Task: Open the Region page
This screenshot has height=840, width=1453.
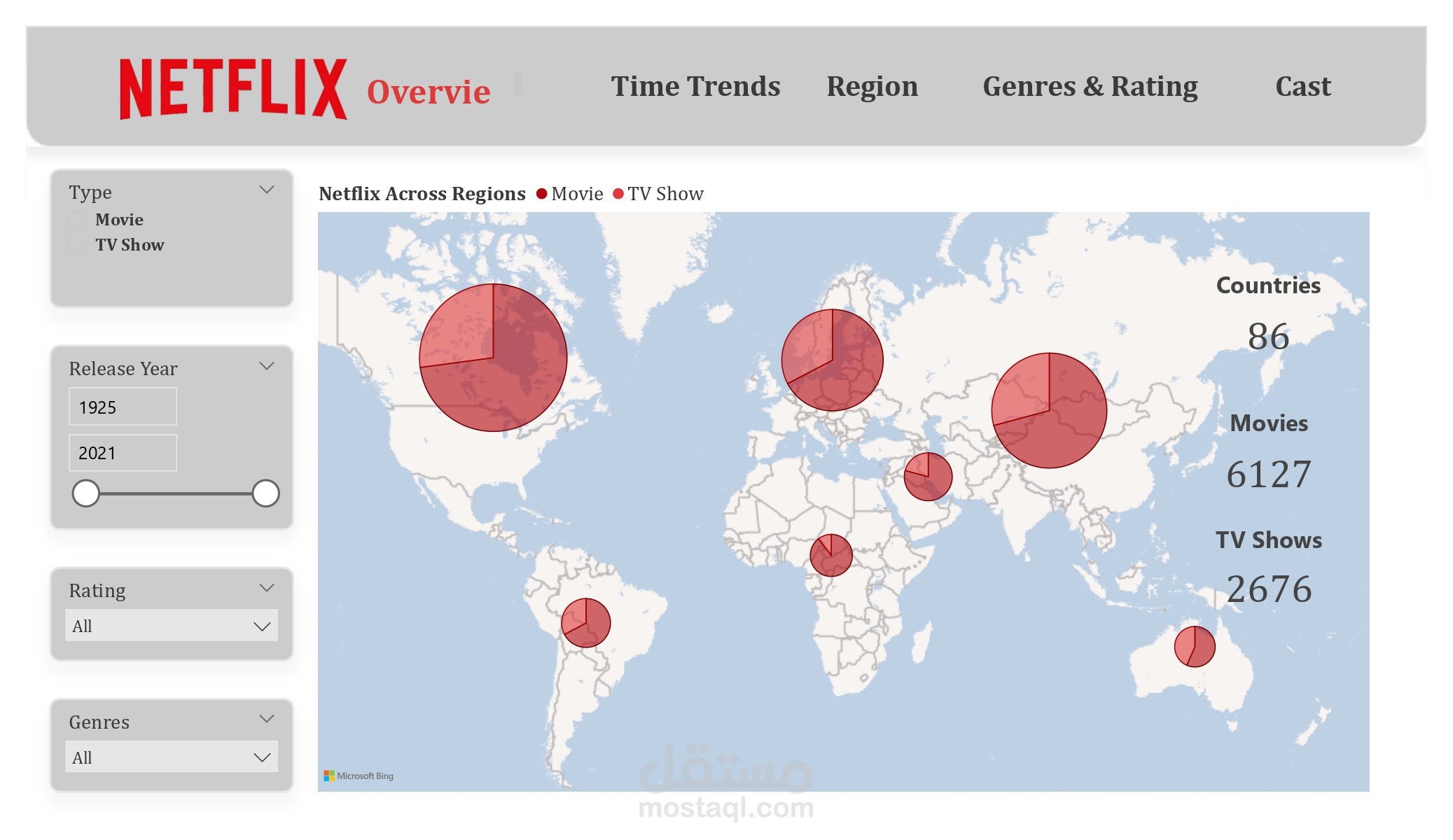Action: coord(872,86)
